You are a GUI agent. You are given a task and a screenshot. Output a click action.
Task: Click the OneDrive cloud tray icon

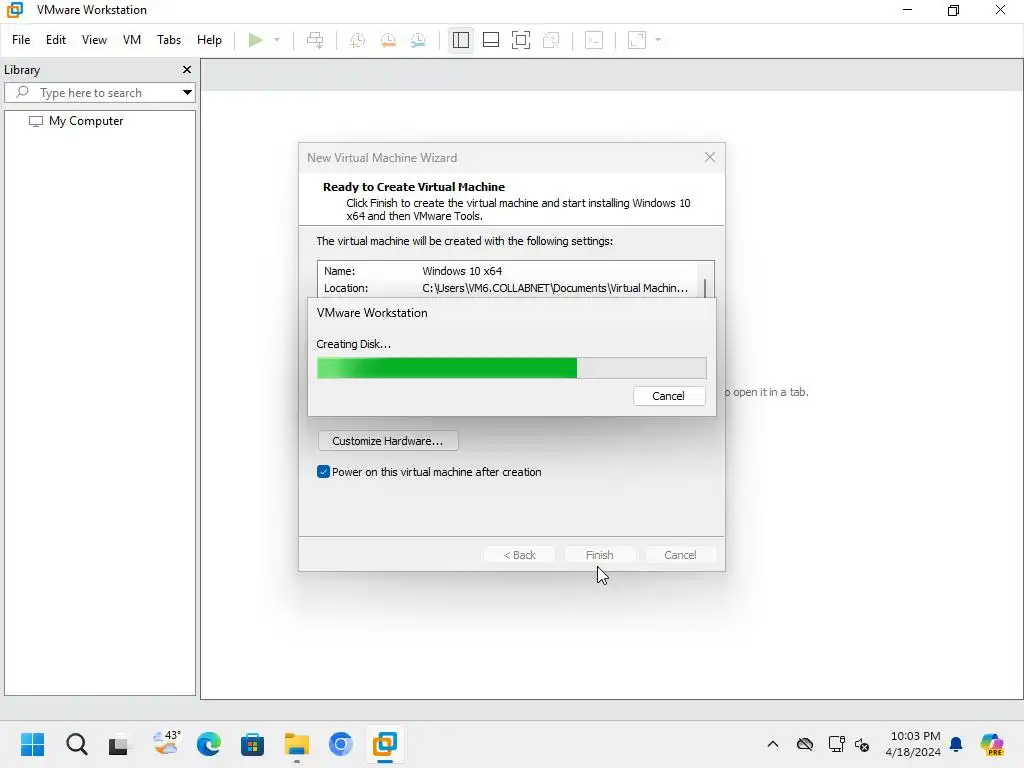pyautogui.click(x=805, y=744)
